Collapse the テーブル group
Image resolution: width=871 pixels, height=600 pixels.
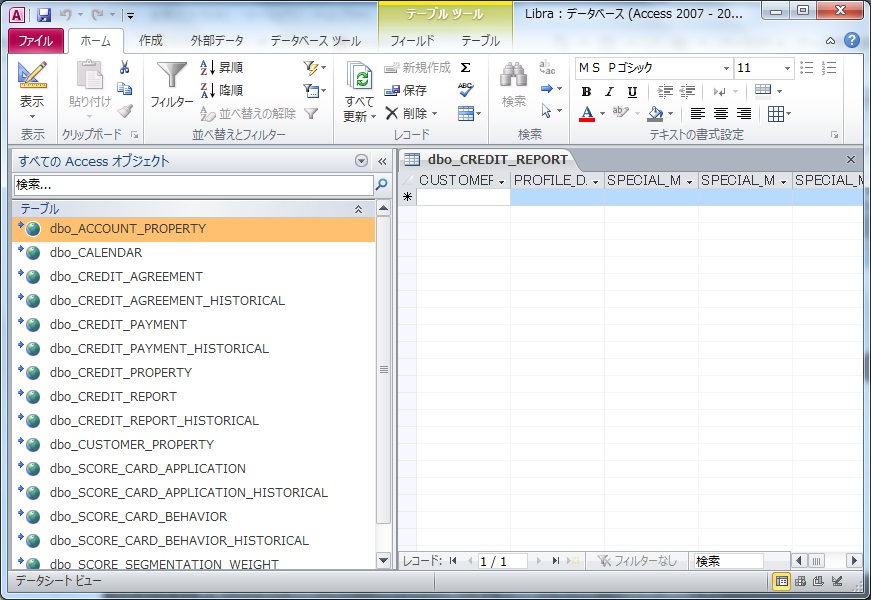click(x=358, y=209)
